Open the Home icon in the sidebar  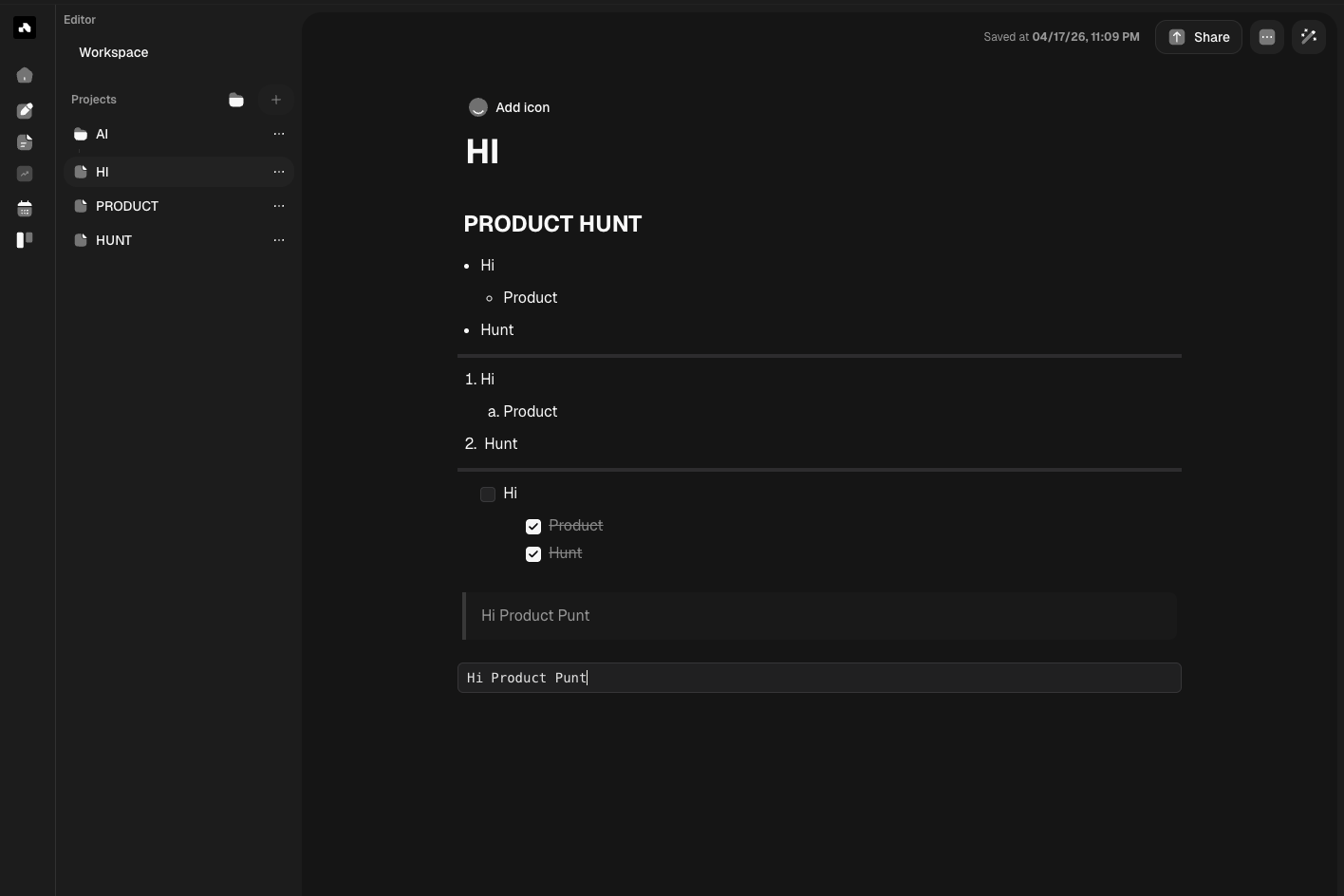[x=25, y=75]
